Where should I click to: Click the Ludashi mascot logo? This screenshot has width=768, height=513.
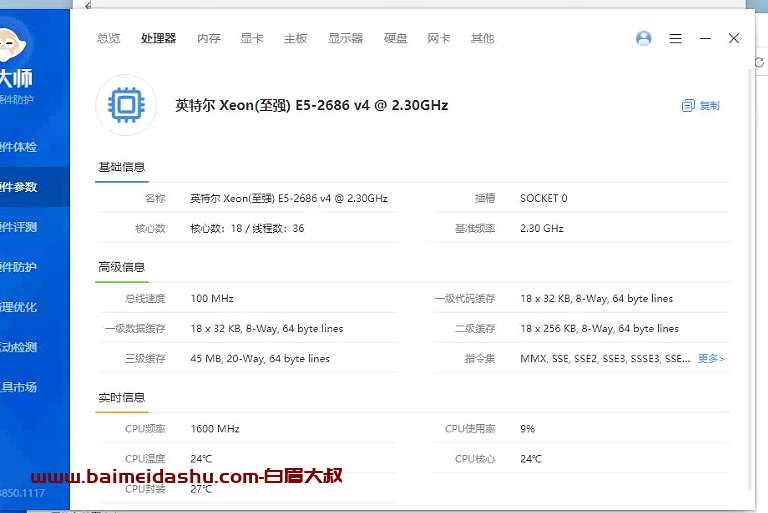point(11,45)
